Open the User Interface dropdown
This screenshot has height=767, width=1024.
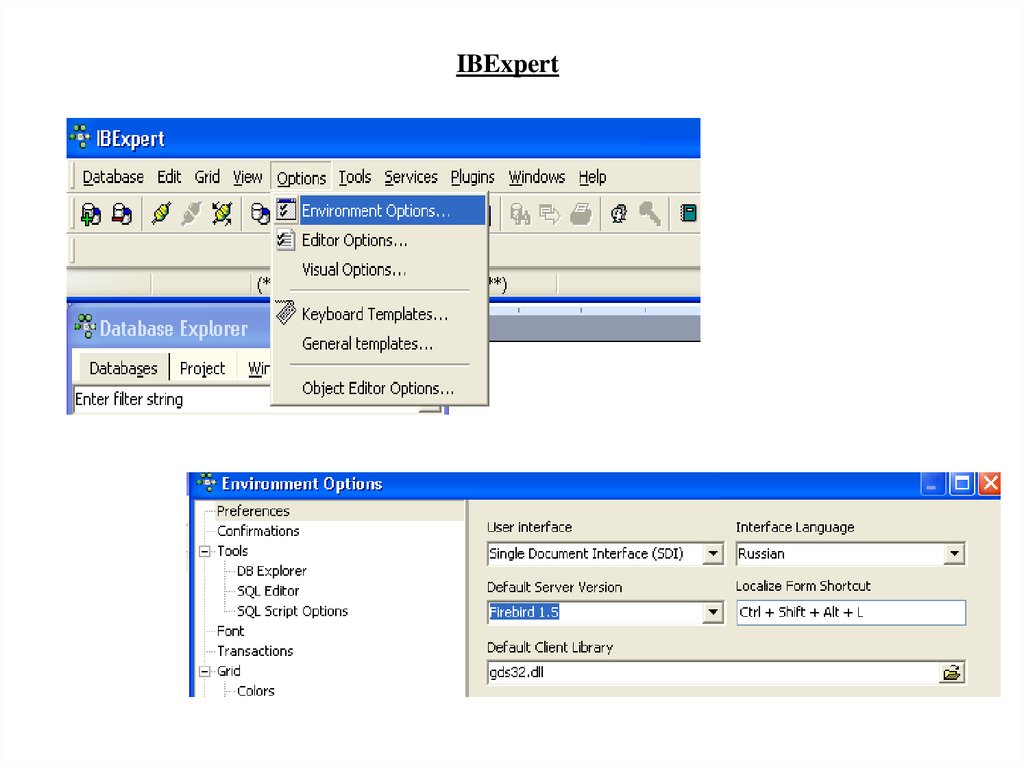712,554
